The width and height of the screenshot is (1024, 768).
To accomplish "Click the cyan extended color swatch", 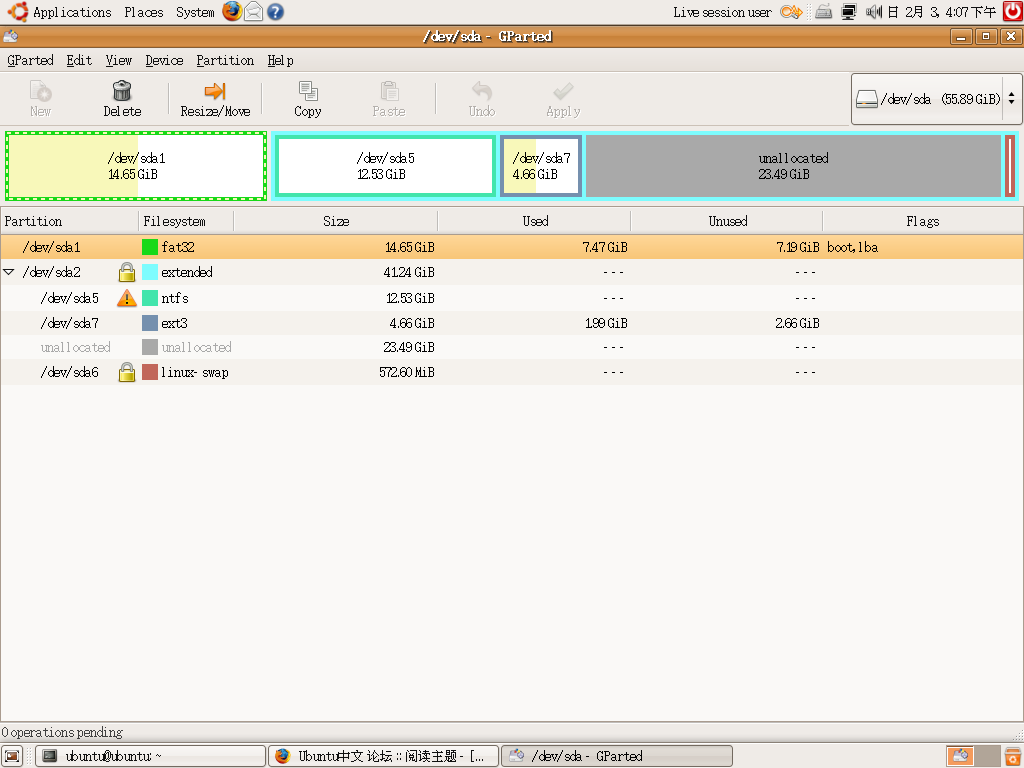I will [x=150, y=272].
